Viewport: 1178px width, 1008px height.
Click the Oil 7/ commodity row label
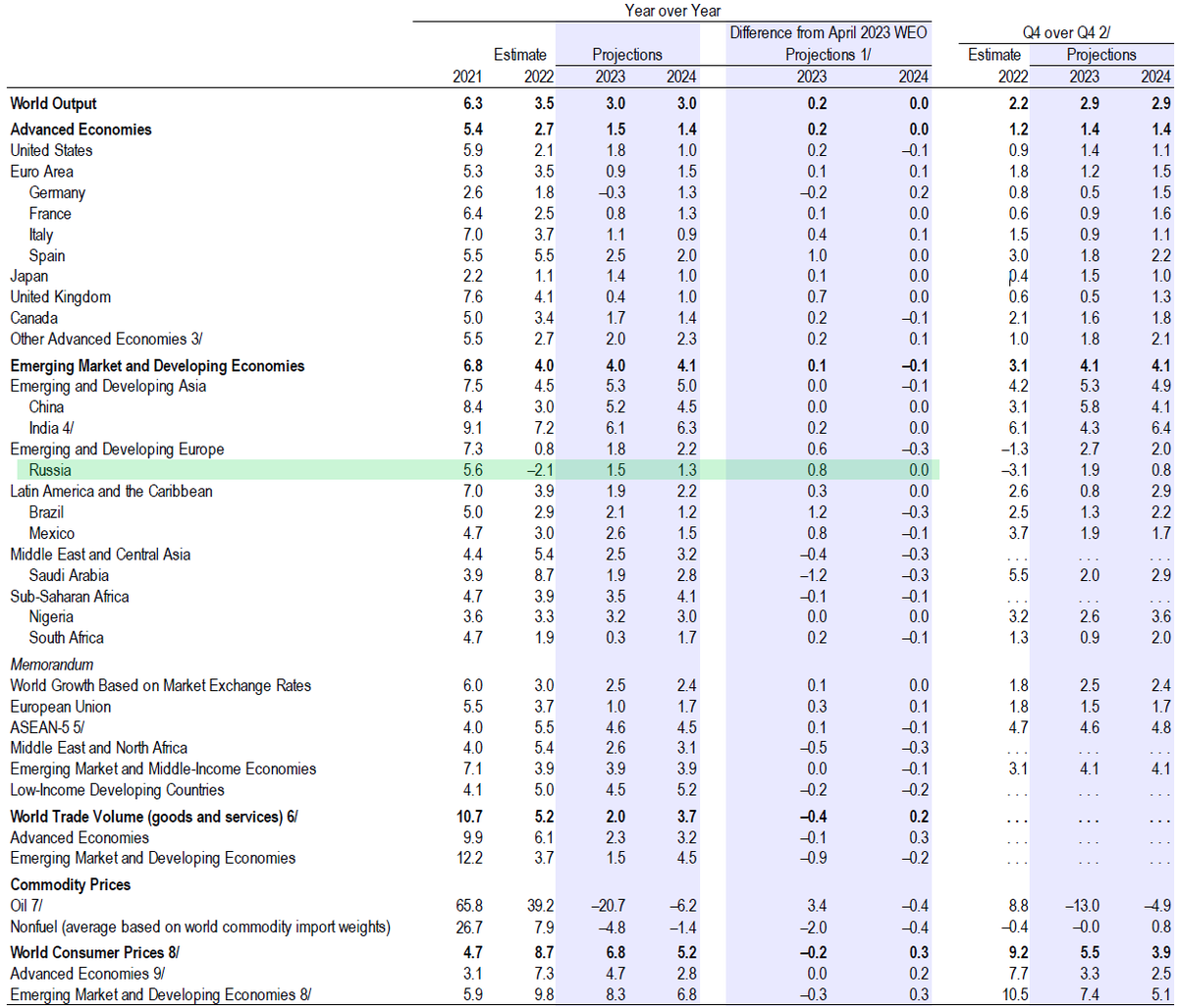click(29, 906)
